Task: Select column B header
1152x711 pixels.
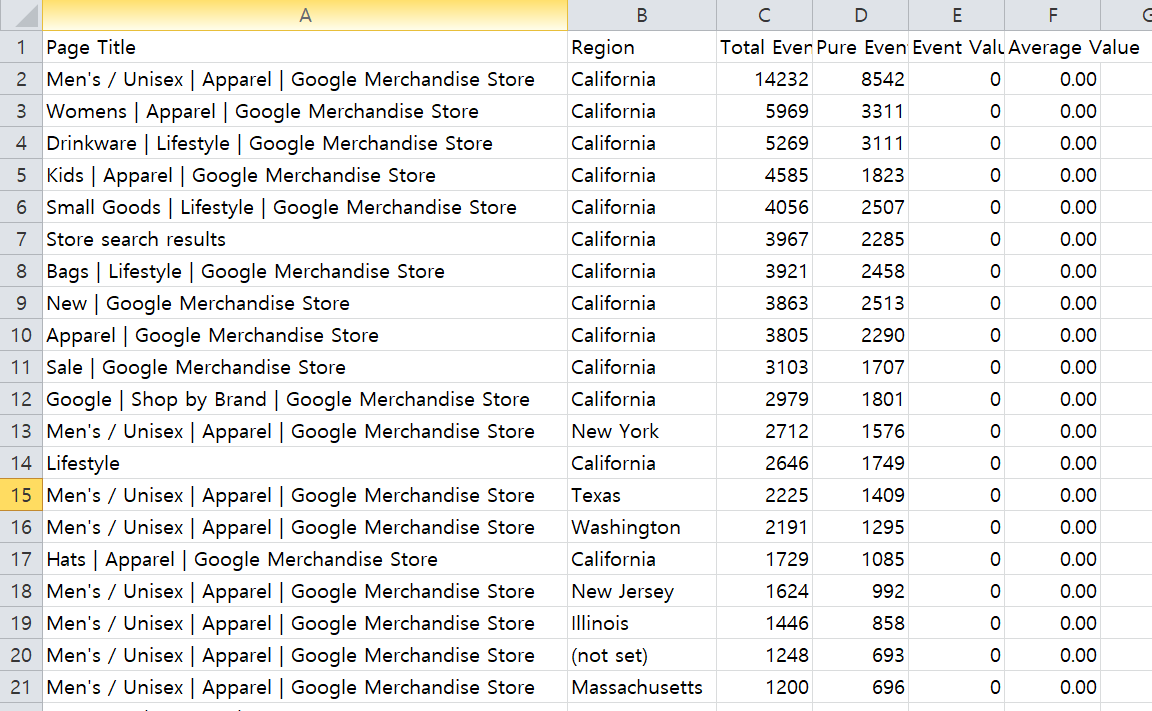Action: click(641, 15)
